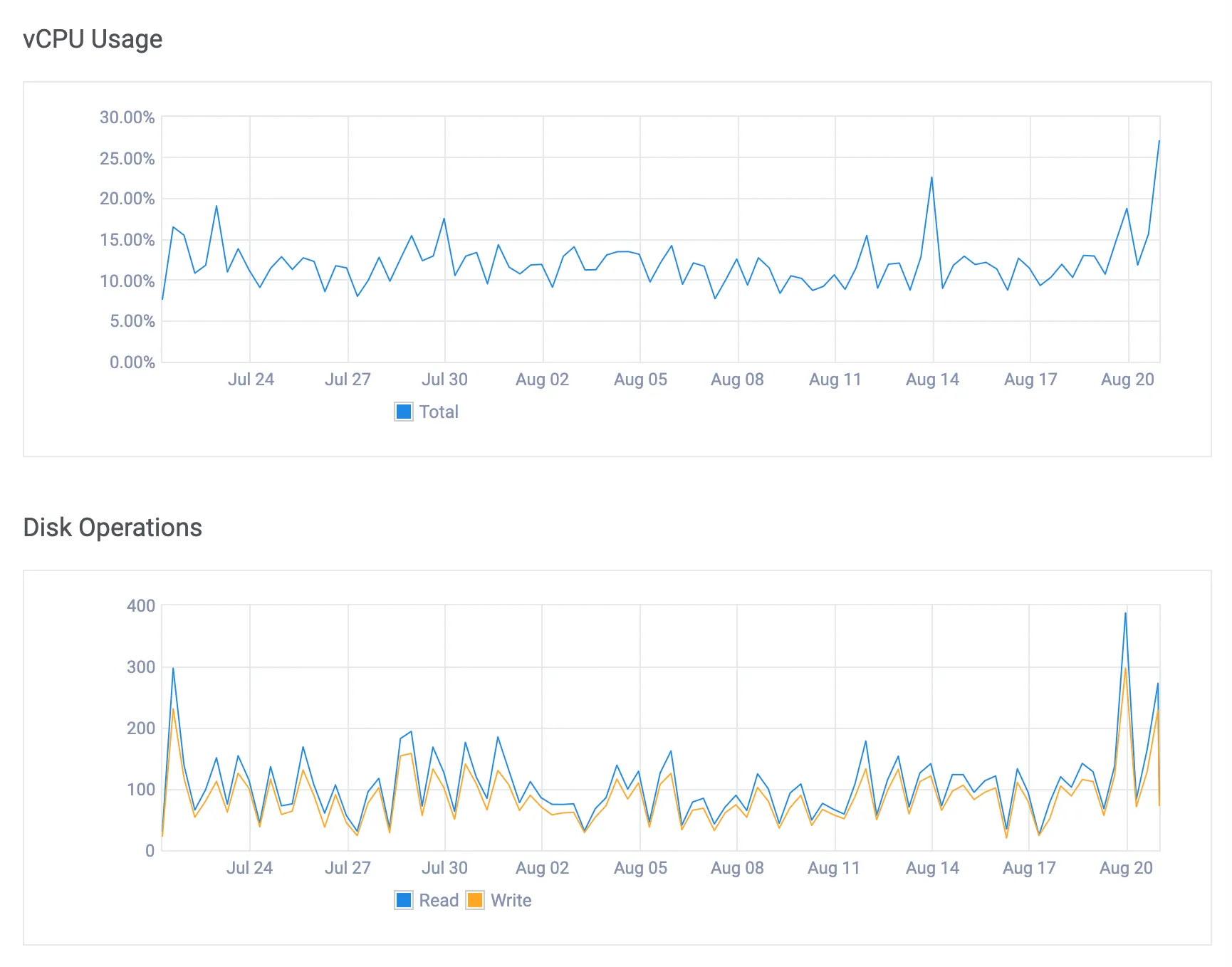Click the Aug 20 x-axis label on Disk chart
Screen dimensions: 1232x967
pos(1127,867)
